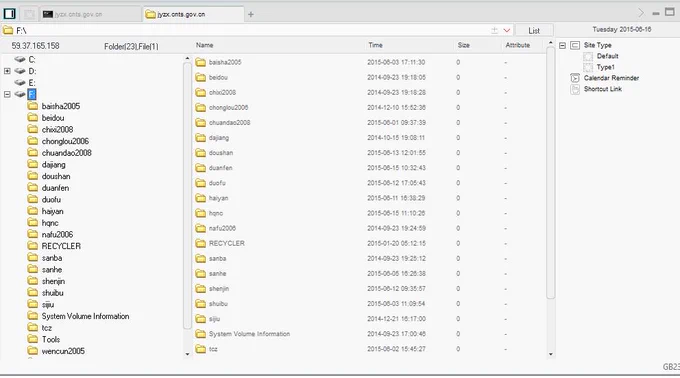Click sanhe folder name in file list
The height and width of the screenshot is (378, 680).
click(x=217, y=274)
